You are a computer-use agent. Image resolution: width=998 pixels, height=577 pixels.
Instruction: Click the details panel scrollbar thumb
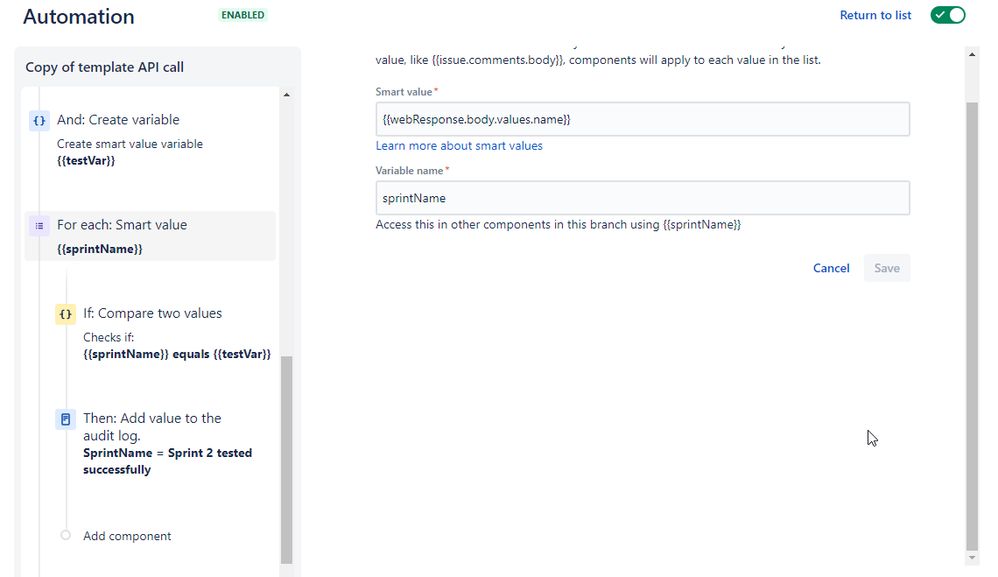tap(972, 326)
